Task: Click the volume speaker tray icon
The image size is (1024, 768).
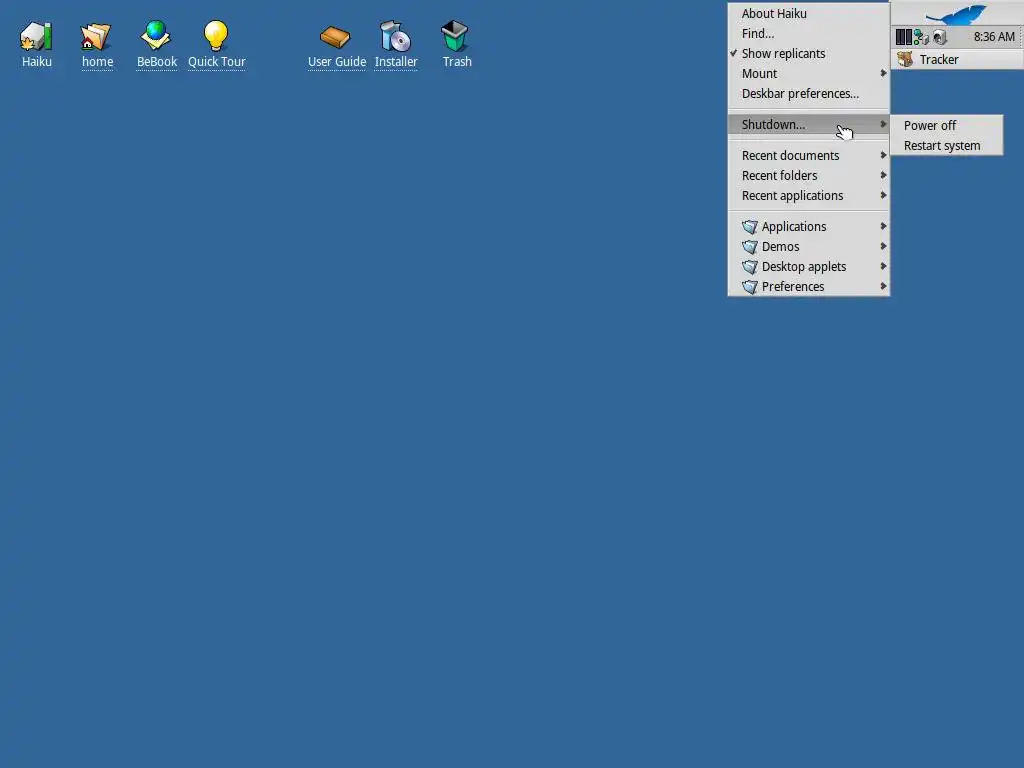Action: [x=940, y=37]
